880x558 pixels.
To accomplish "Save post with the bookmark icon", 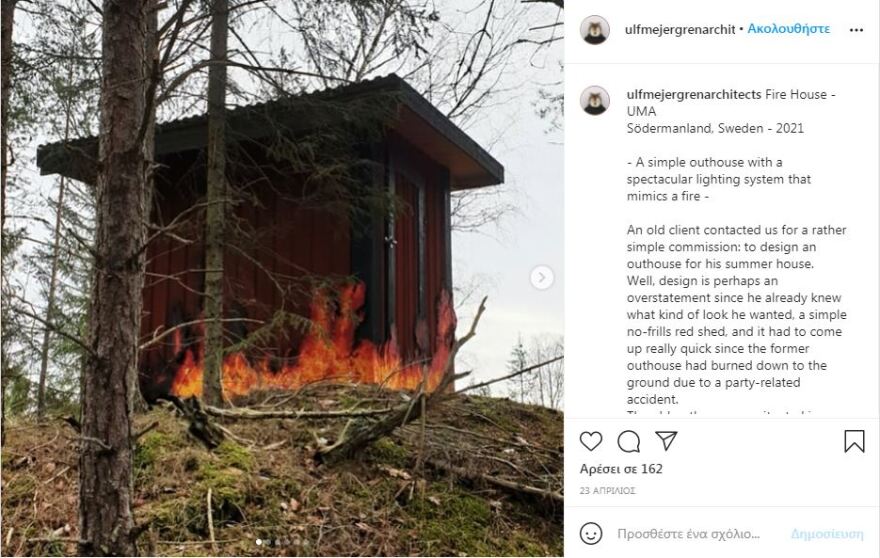I will point(854,441).
